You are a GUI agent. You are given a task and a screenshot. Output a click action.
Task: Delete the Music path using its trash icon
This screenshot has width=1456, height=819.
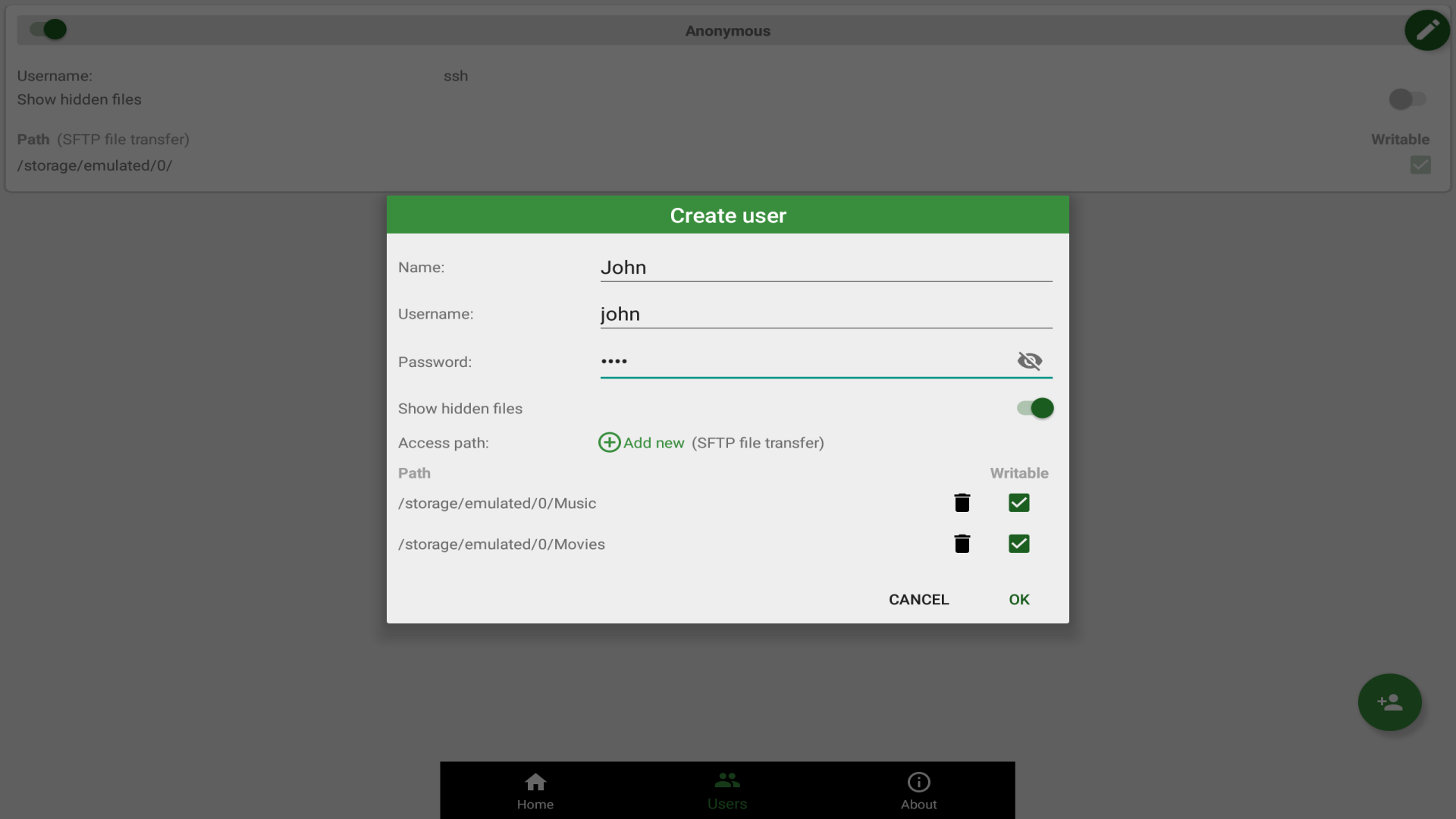(x=962, y=503)
